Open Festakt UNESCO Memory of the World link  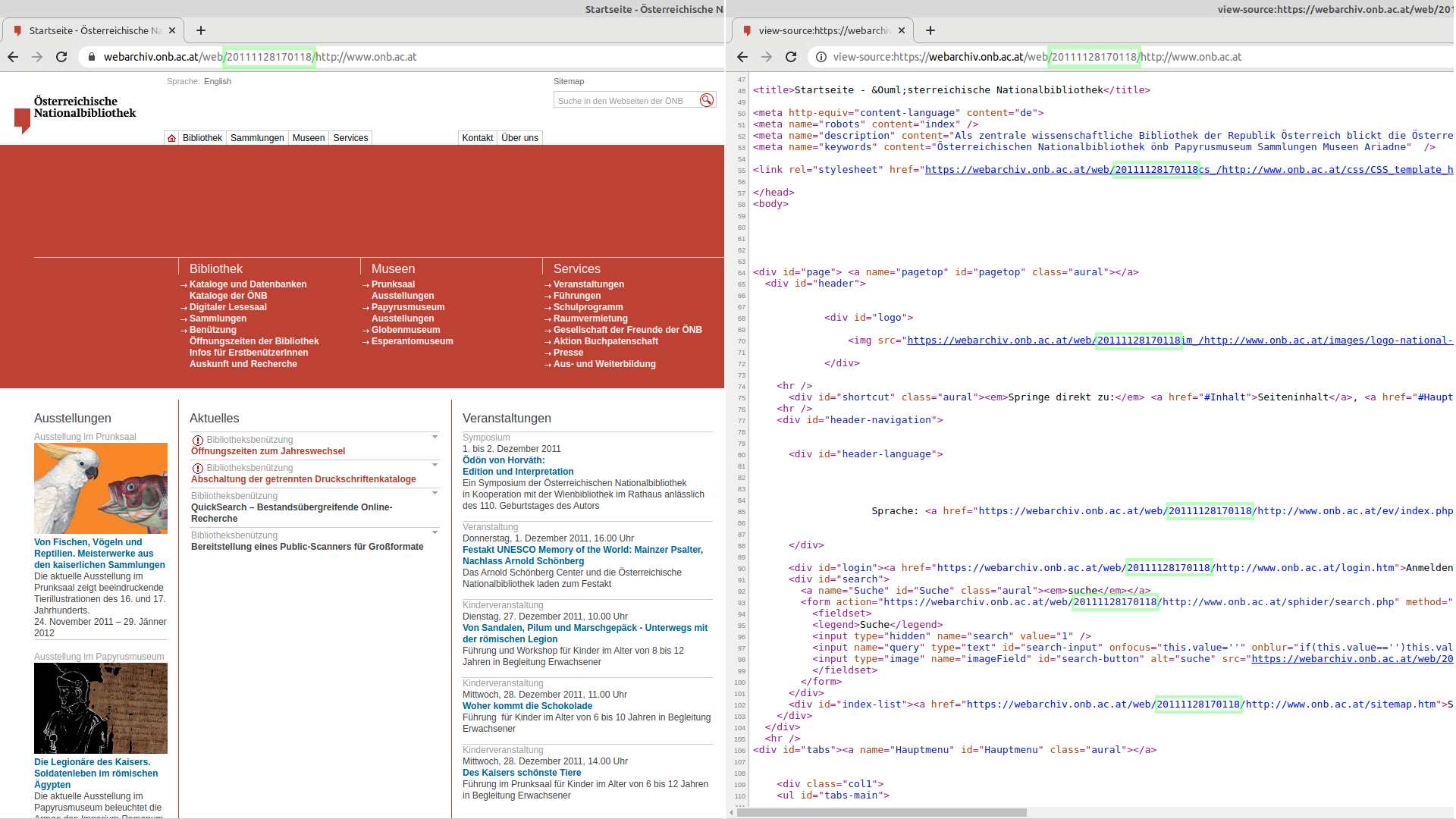point(582,555)
